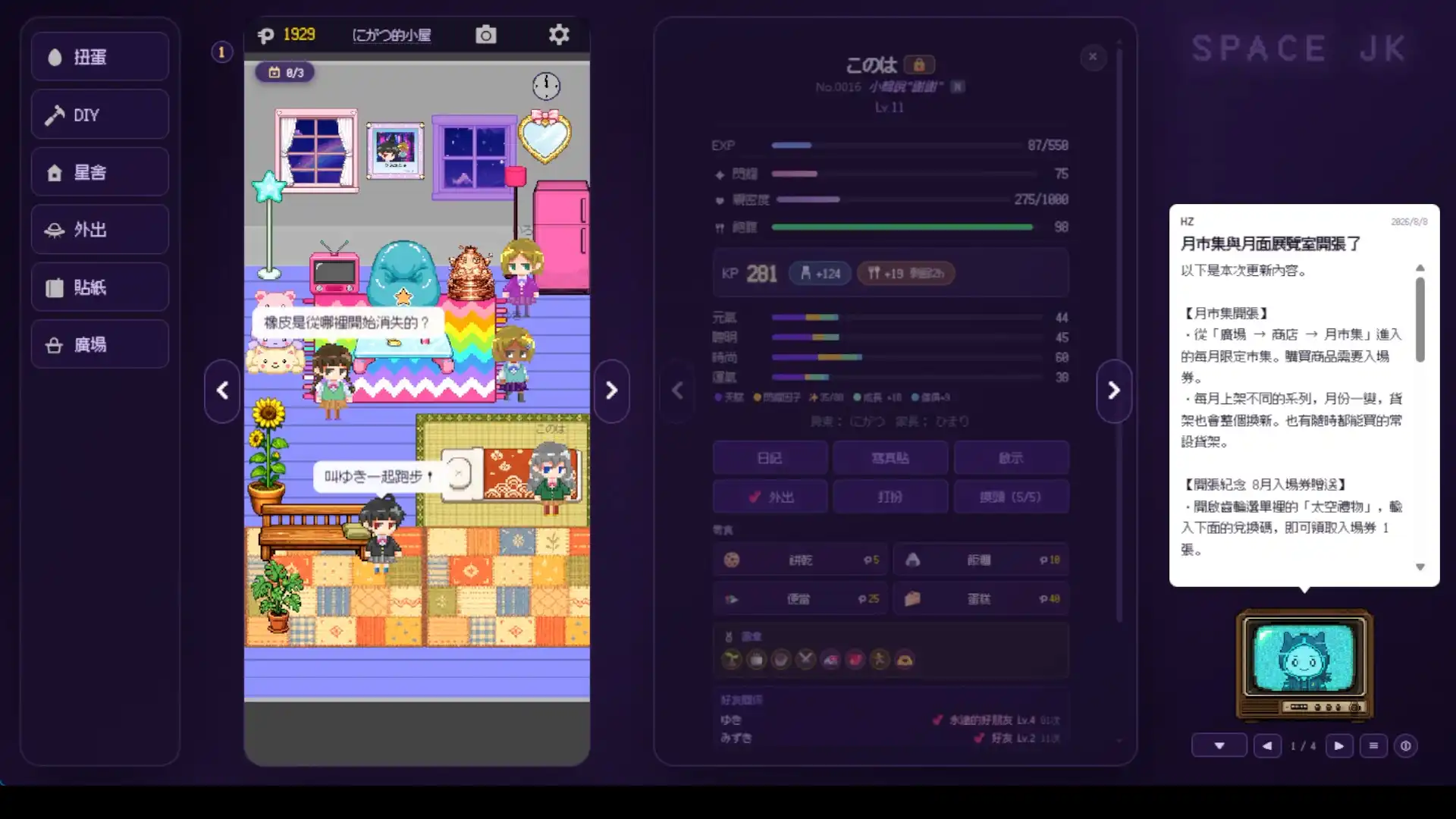Click the pink retro TV furniture
This screenshot has width=1456, height=819.
[x=334, y=270]
